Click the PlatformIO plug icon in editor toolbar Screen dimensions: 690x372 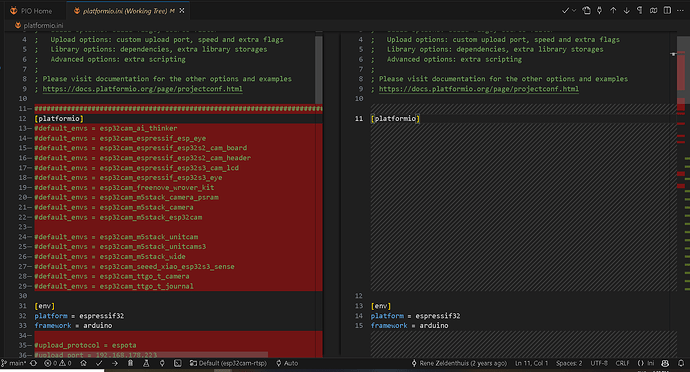coord(599,11)
